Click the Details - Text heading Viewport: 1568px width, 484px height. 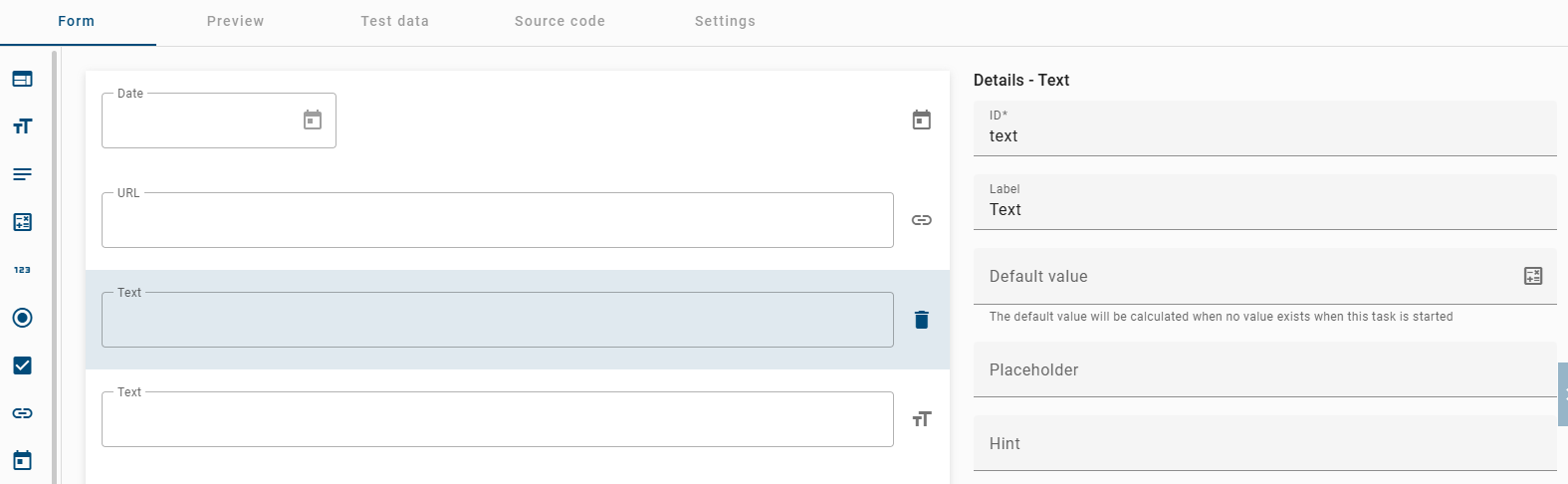pos(1021,81)
